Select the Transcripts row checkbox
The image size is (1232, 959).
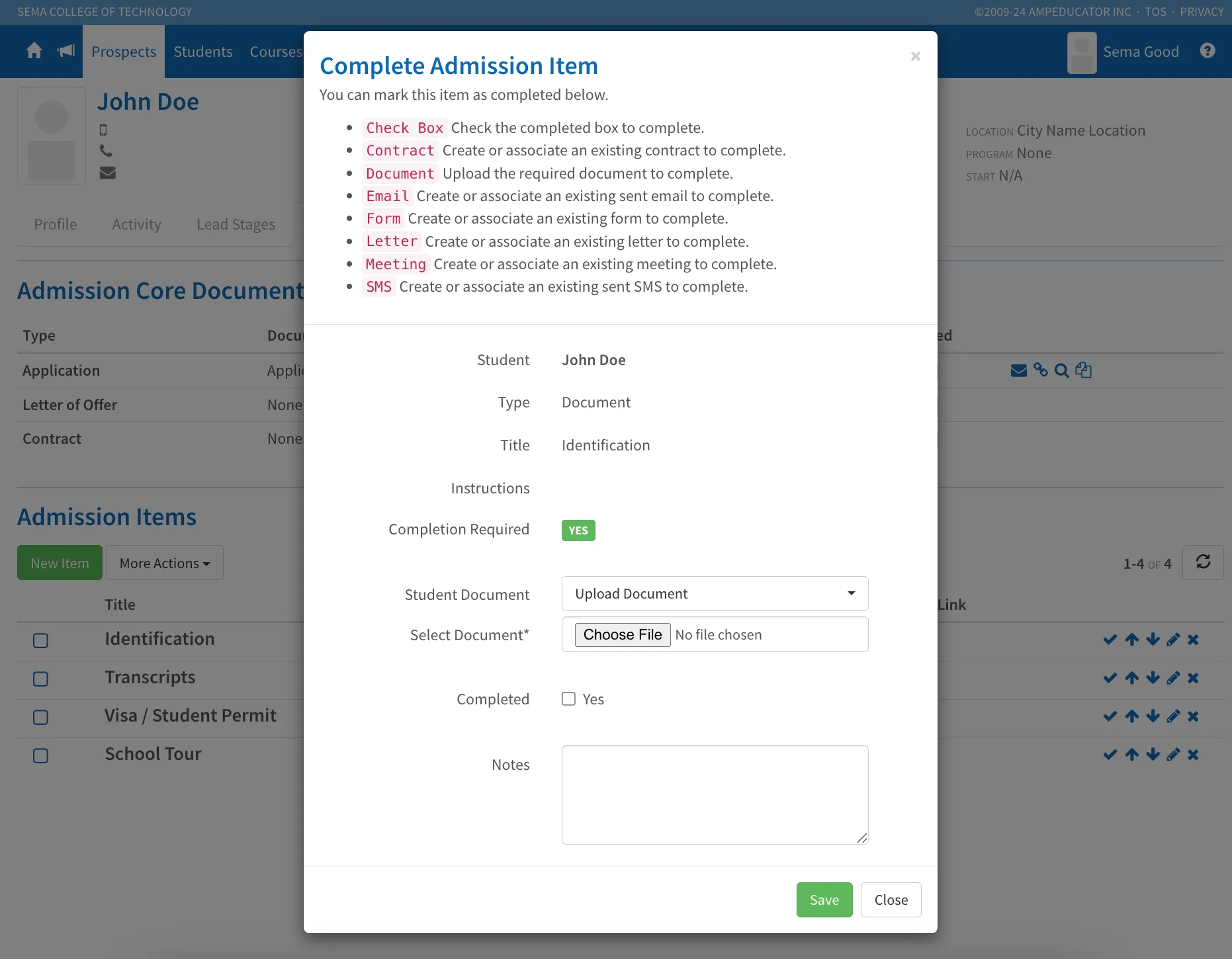[x=41, y=679]
